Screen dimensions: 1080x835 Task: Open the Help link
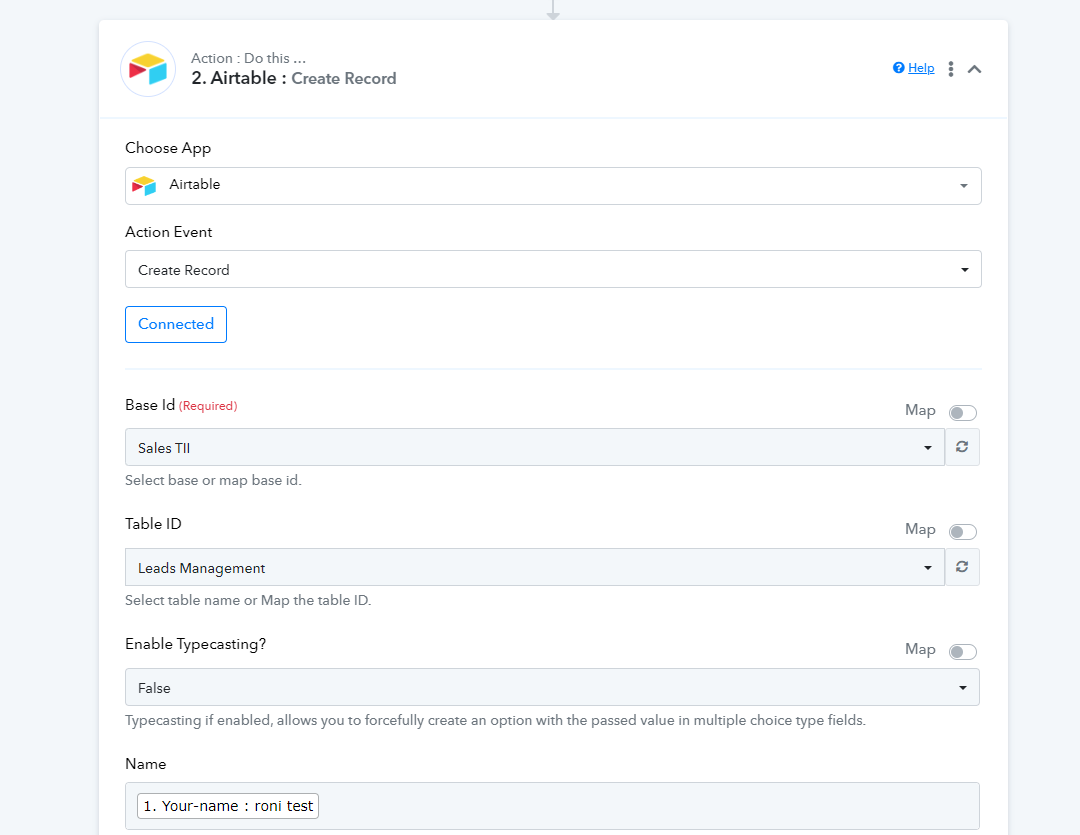921,68
